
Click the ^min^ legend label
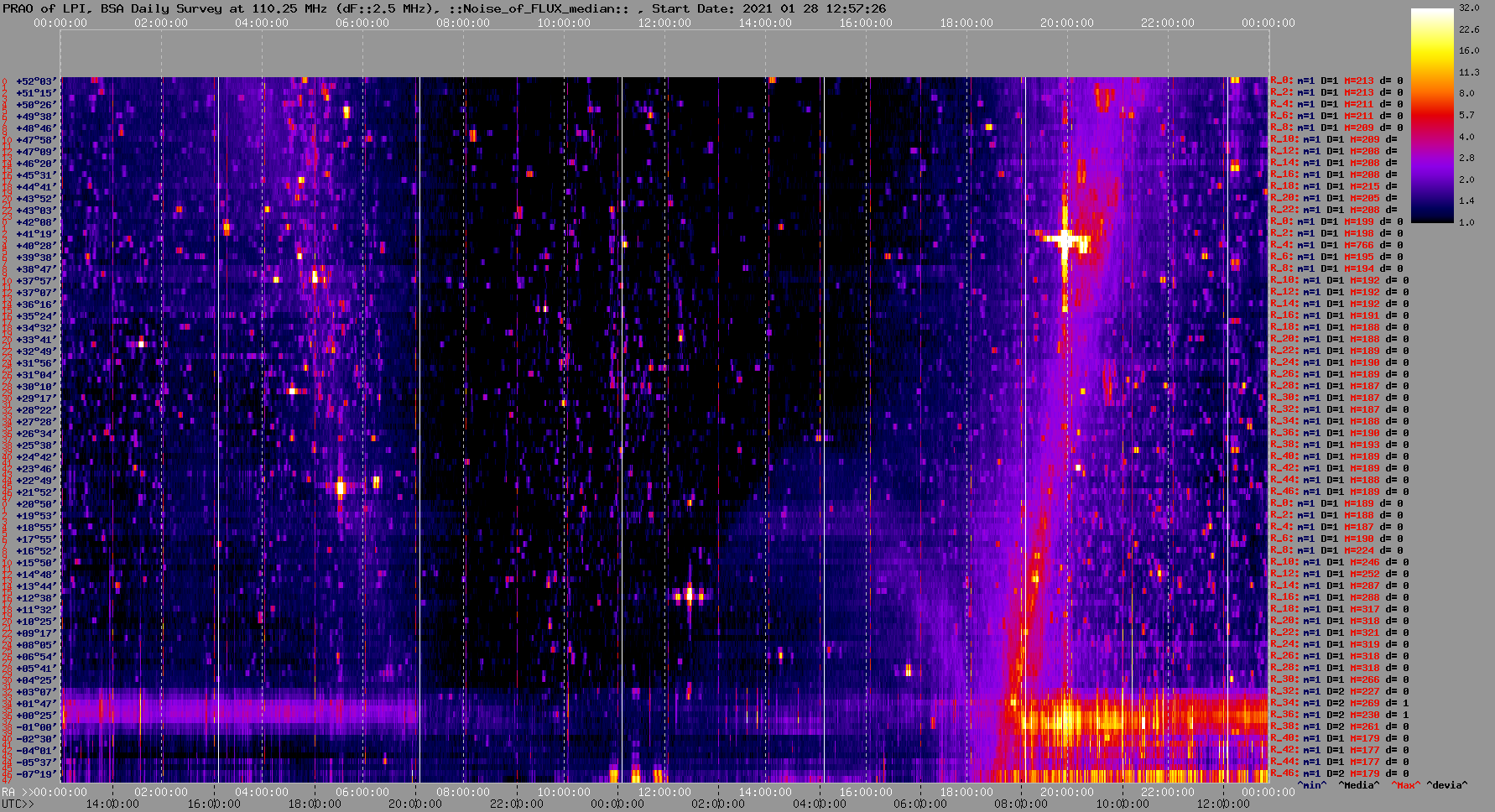click(1312, 785)
